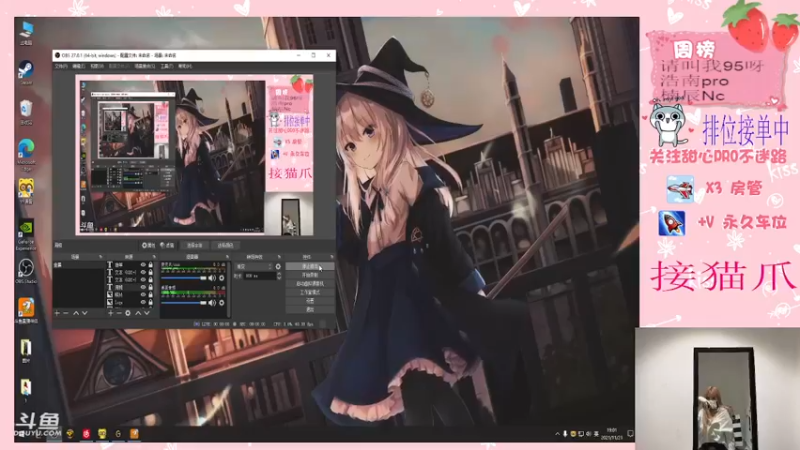Mute the 桌面音频 channel speaker icon
The width and height of the screenshot is (800, 450).
point(212,303)
